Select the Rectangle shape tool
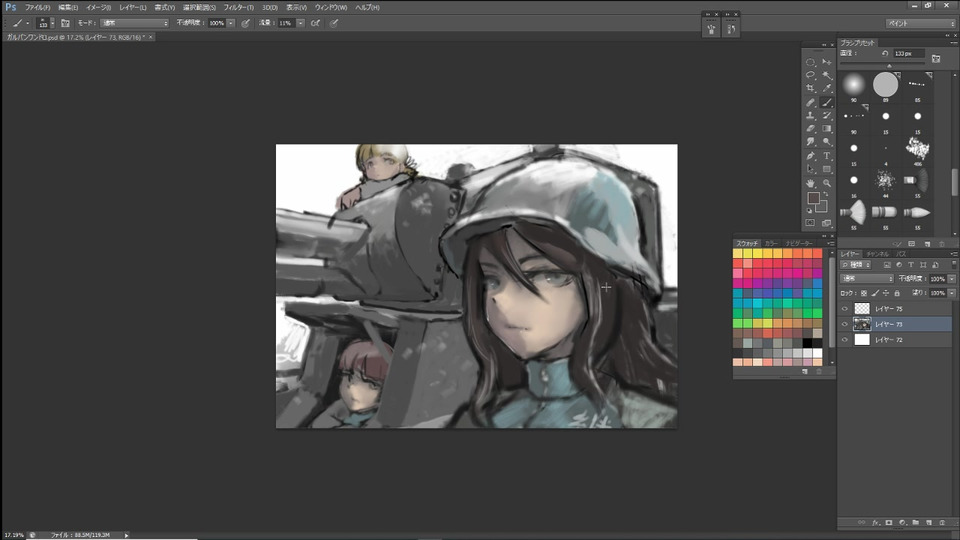Viewport: 960px width, 540px height. (x=827, y=169)
